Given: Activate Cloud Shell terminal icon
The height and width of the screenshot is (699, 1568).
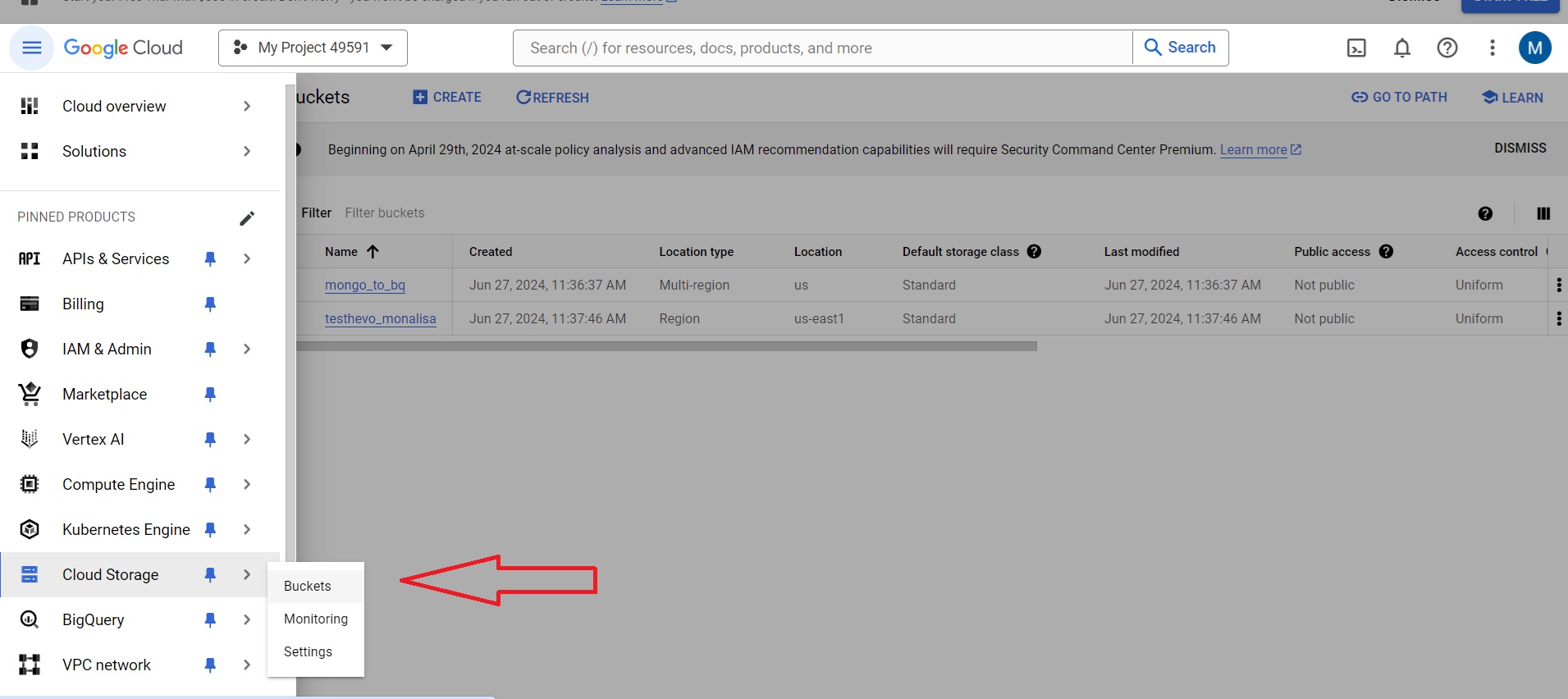Looking at the screenshot, I should [1357, 48].
